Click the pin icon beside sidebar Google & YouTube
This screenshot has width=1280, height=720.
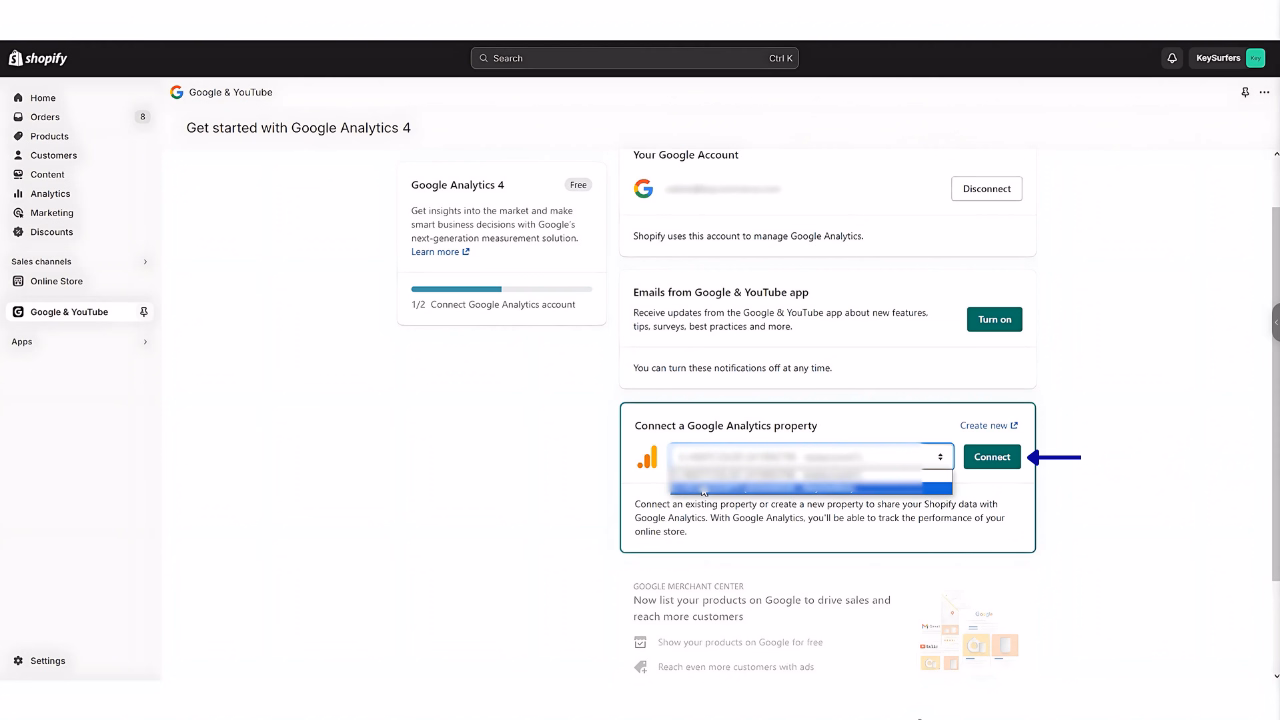pyautogui.click(x=144, y=312)
